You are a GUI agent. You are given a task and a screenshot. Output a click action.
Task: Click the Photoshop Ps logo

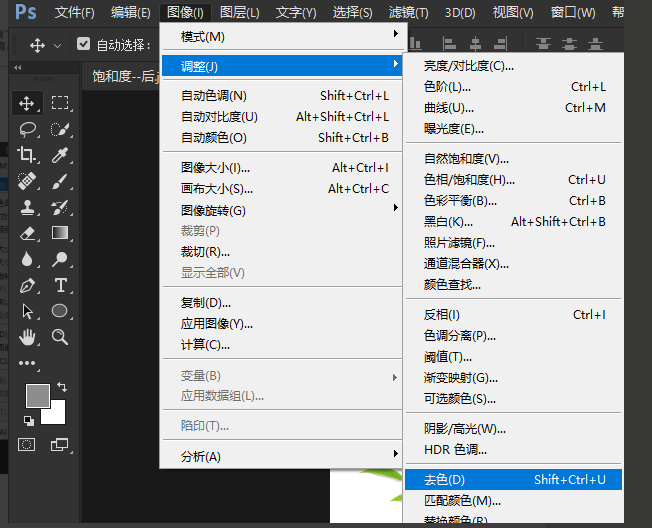coord(26,12)
